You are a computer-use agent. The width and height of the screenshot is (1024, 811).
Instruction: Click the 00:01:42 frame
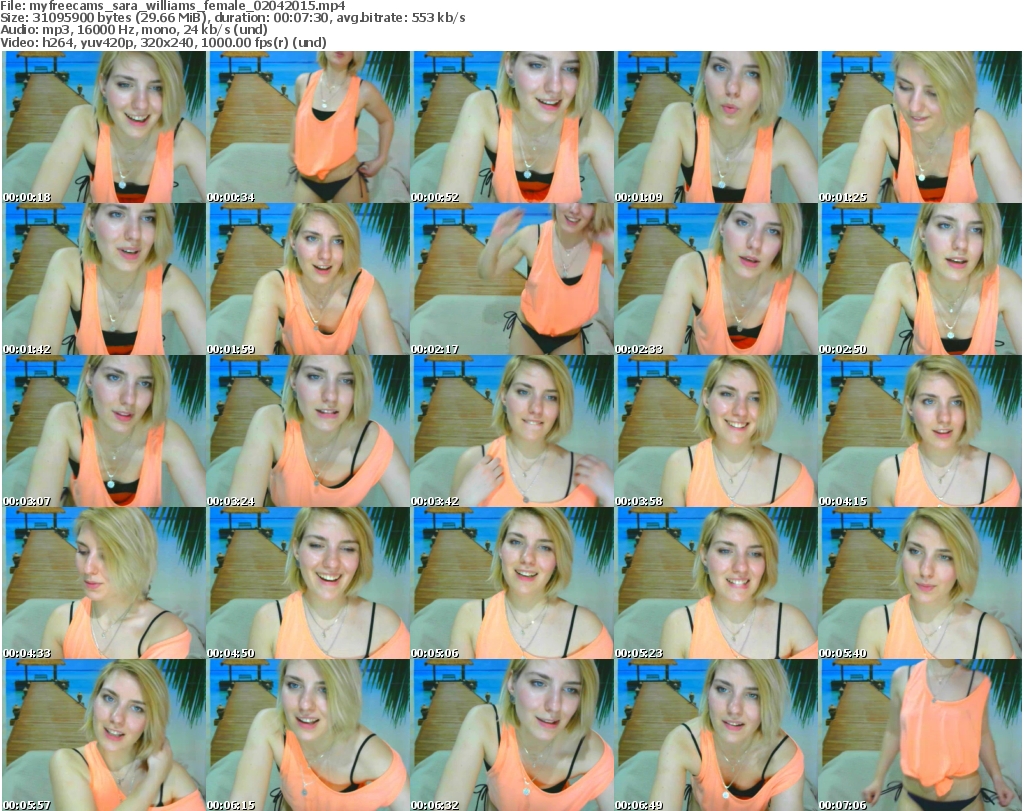tap(104, 279)
